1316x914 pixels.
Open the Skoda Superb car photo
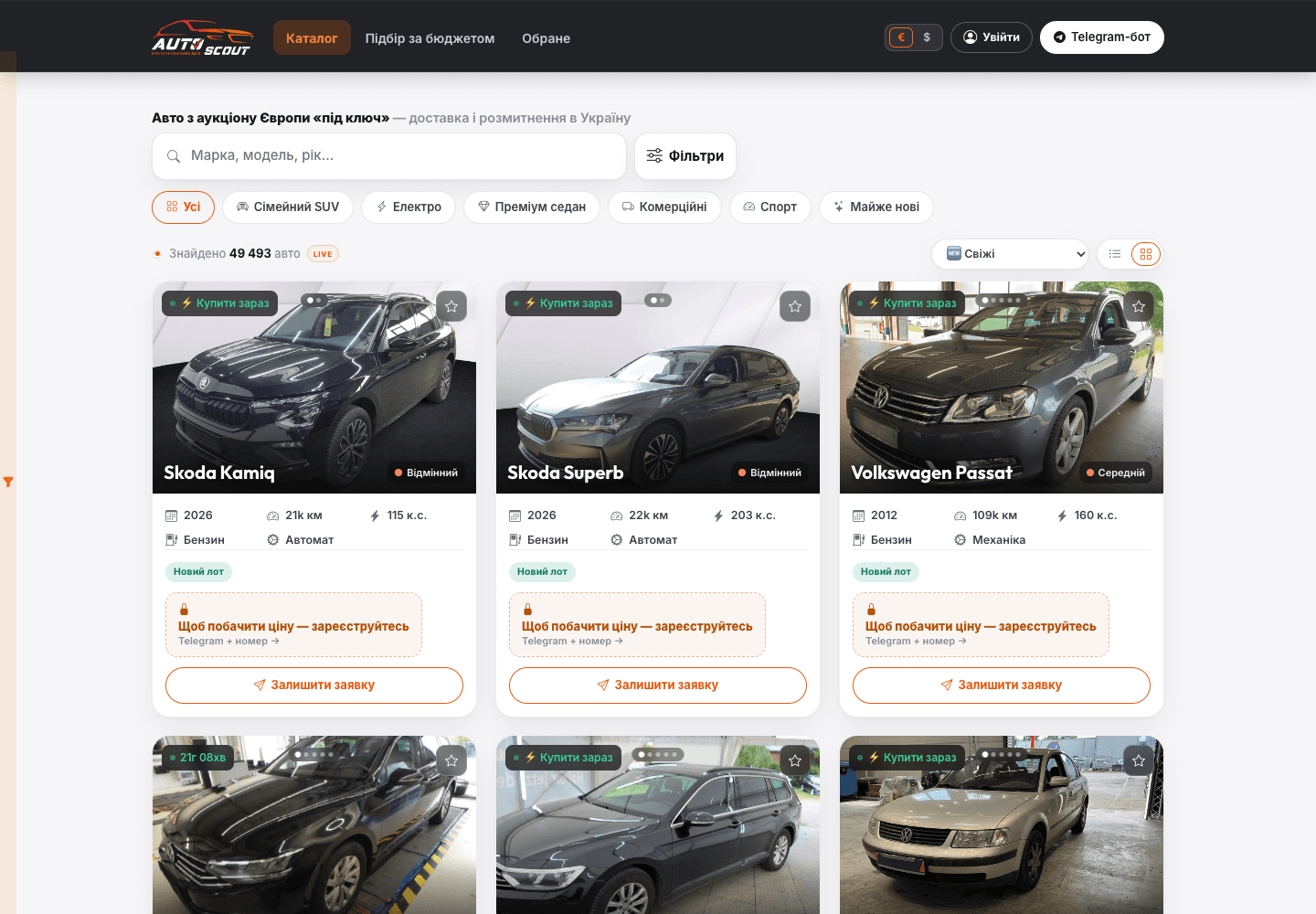[658, 388]
